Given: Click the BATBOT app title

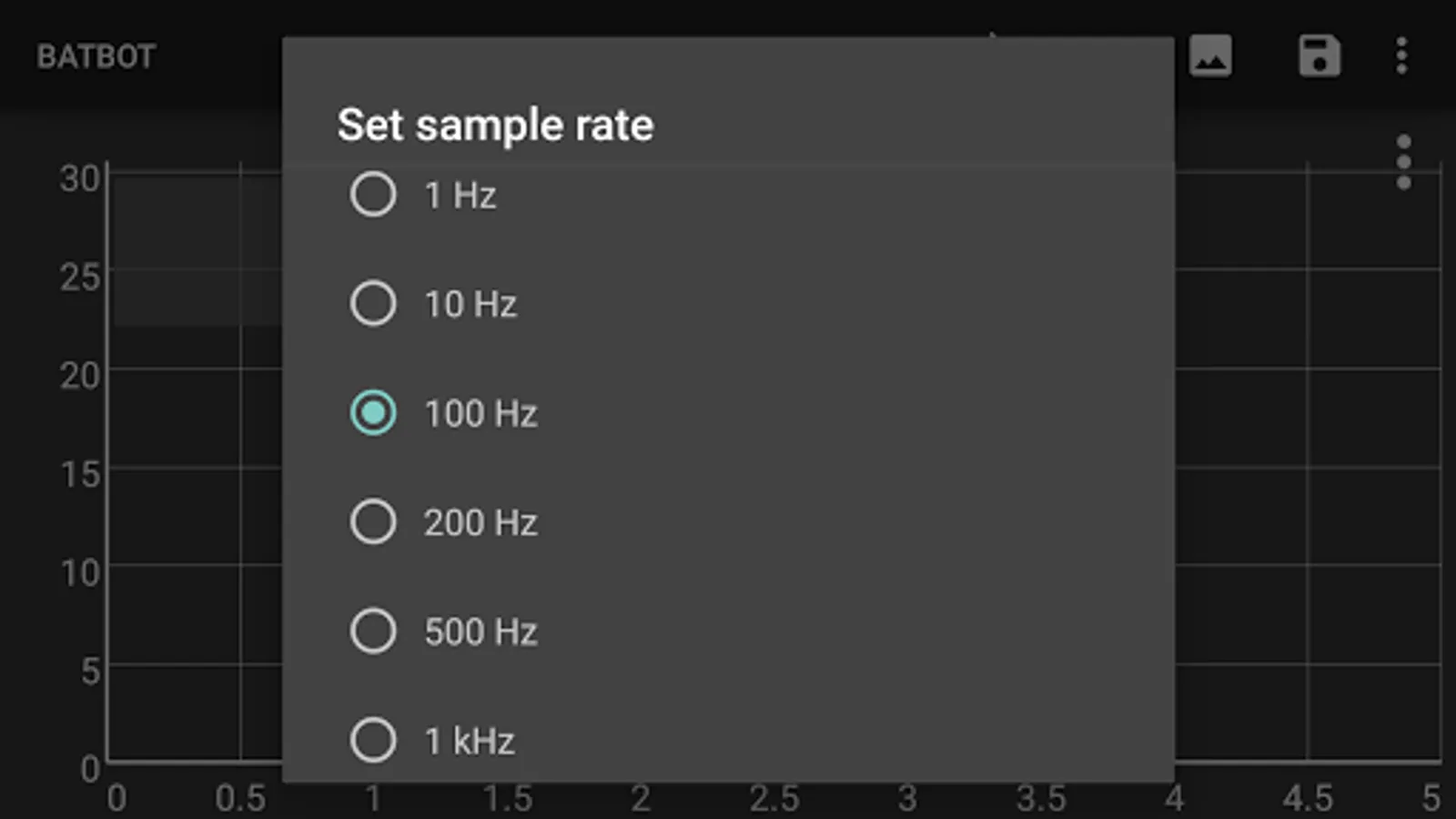Looking at the screenshot, I should coord(96,56).
